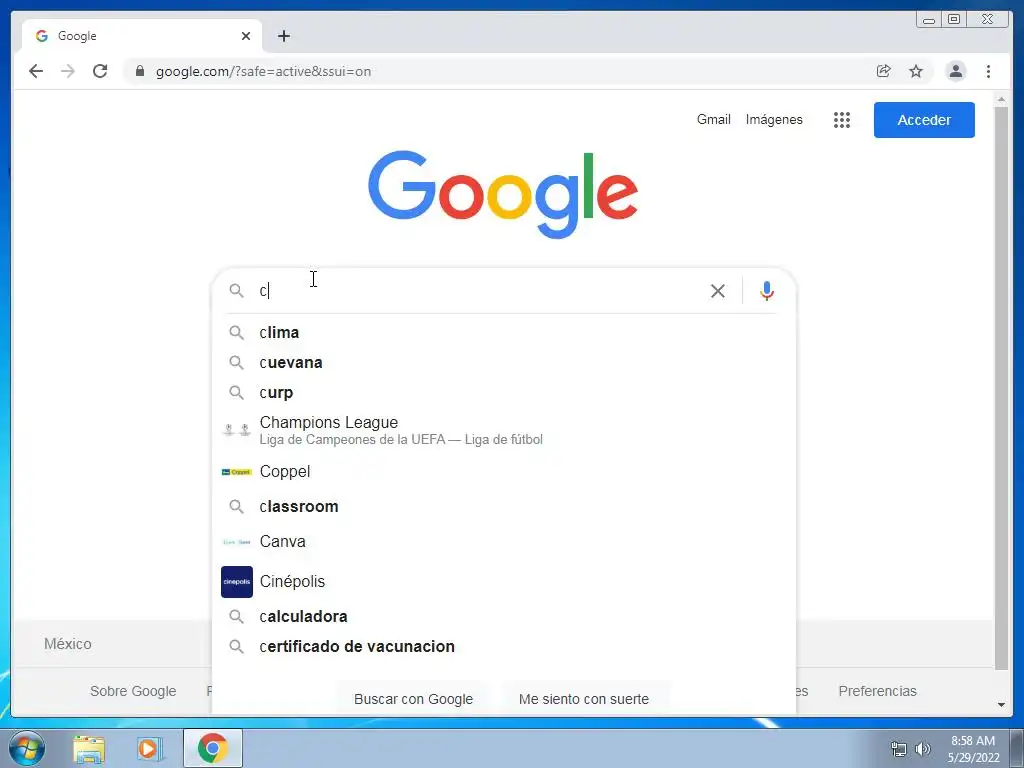The height and width of the screenshot is (768, 1024).
Task: Open the Windows Start menu
Action: (27, 748)
